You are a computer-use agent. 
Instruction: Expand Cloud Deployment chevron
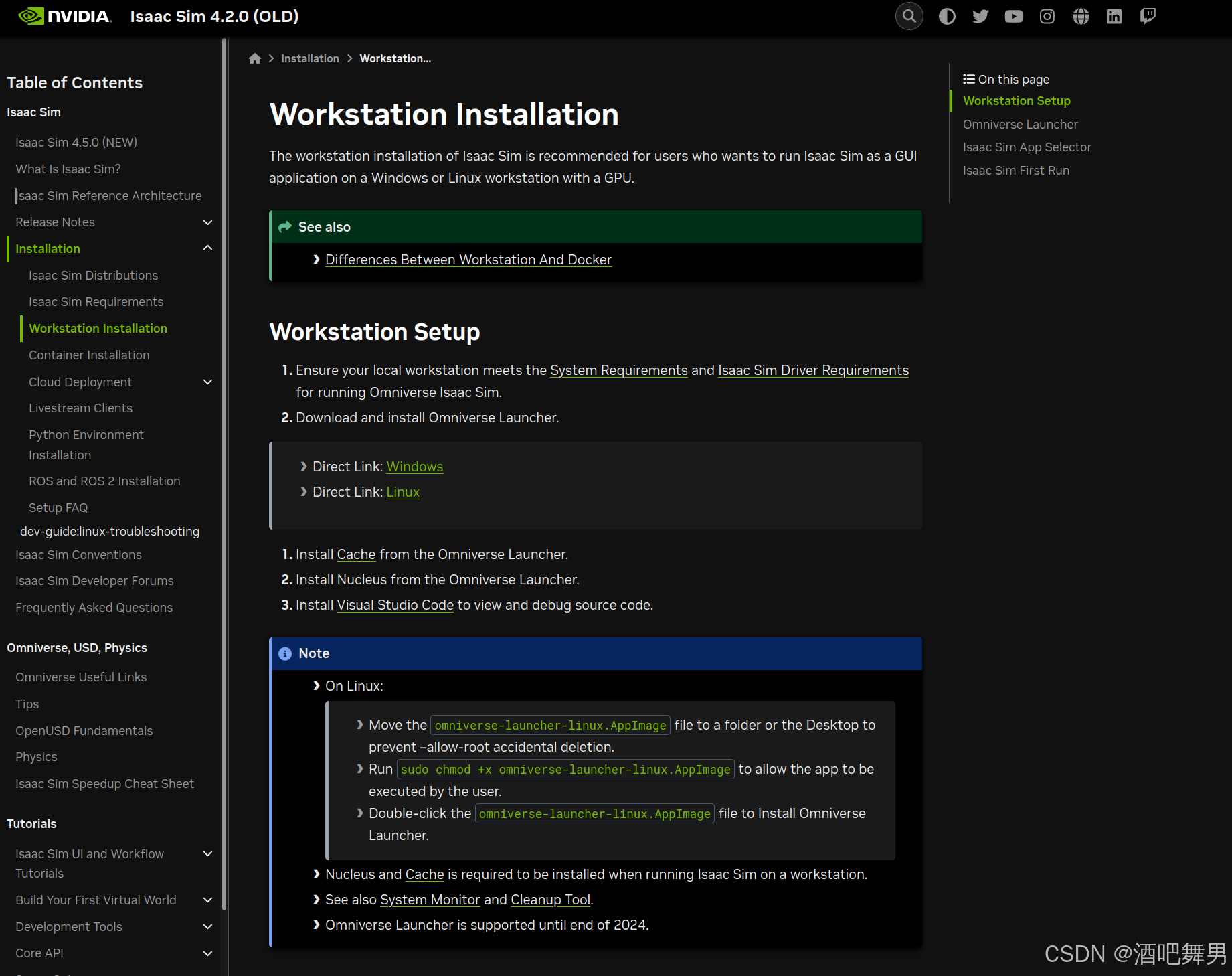click(x=207, y=382)
